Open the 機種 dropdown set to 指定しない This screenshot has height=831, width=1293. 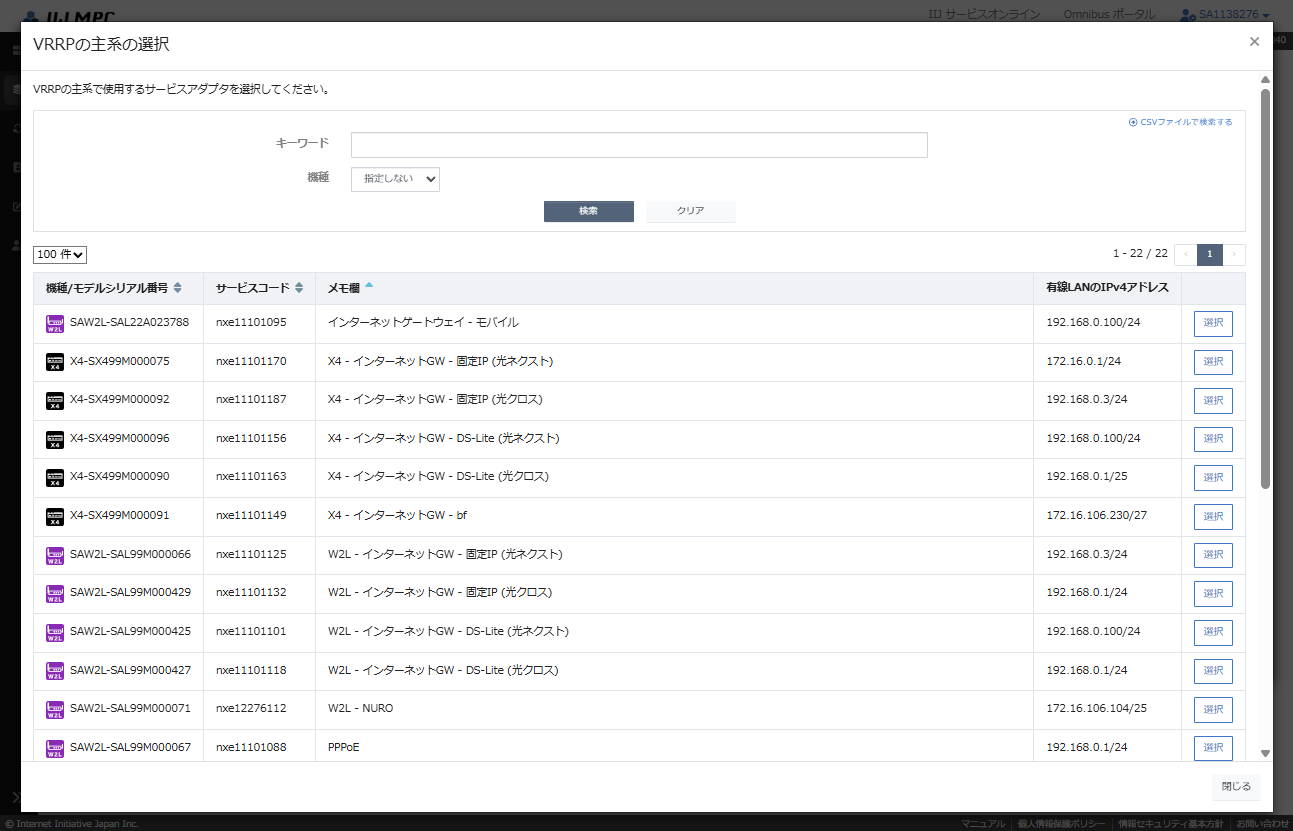(395, 179)
